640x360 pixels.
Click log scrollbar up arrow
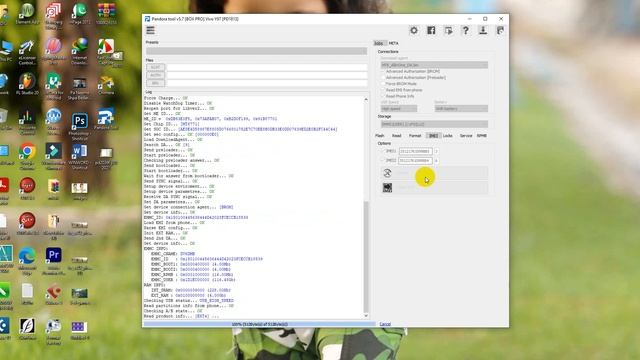click(x=366, y=99)
